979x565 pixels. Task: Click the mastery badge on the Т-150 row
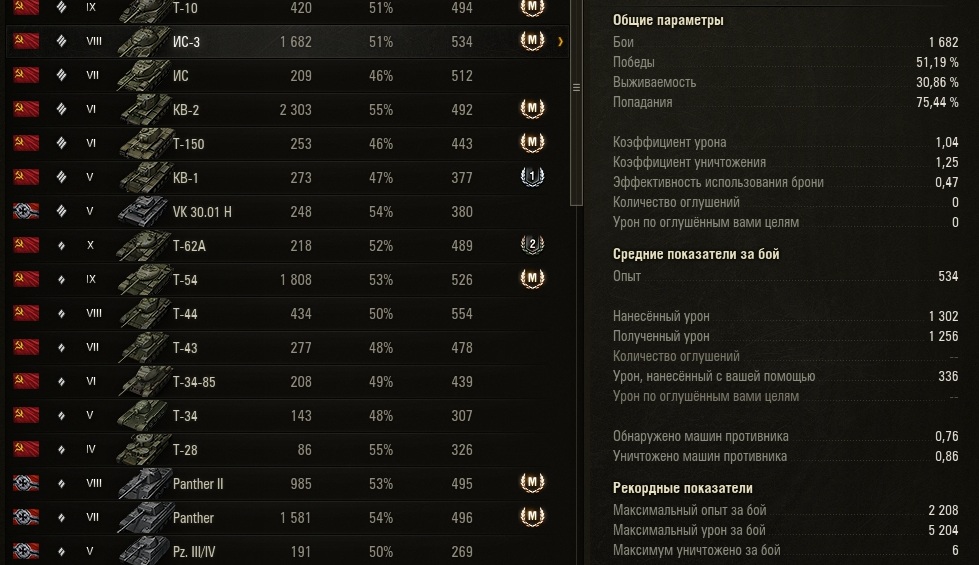(532, 143)
